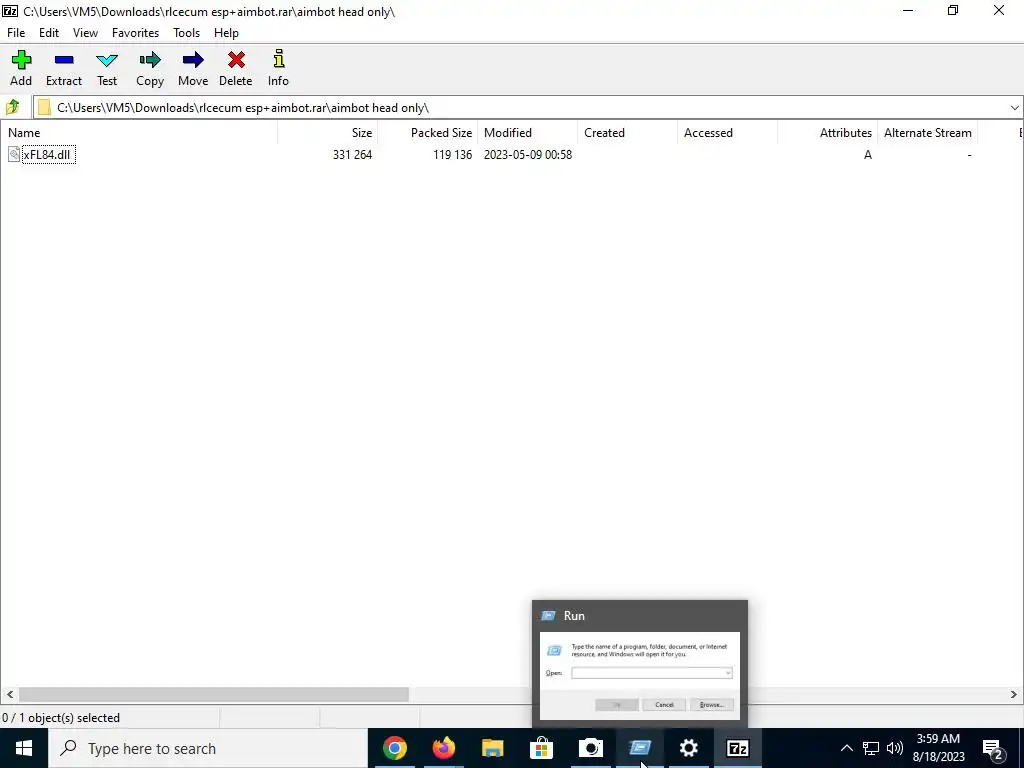
Task: Open the Tools menu
Action: (x=186, y=33)
